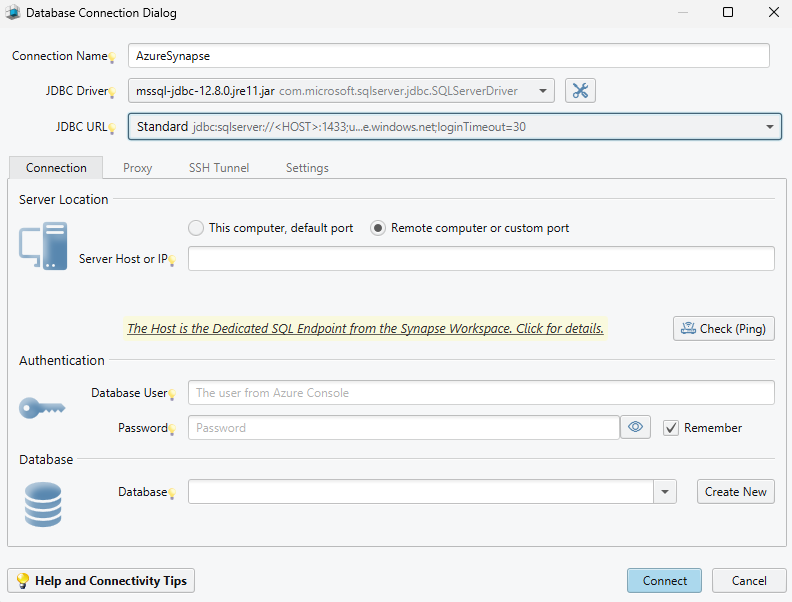The height and width of the screenshot is (602, 792).
Task: Click the lightbulb tip beside JDBC Driver
Action: point(113,94)
